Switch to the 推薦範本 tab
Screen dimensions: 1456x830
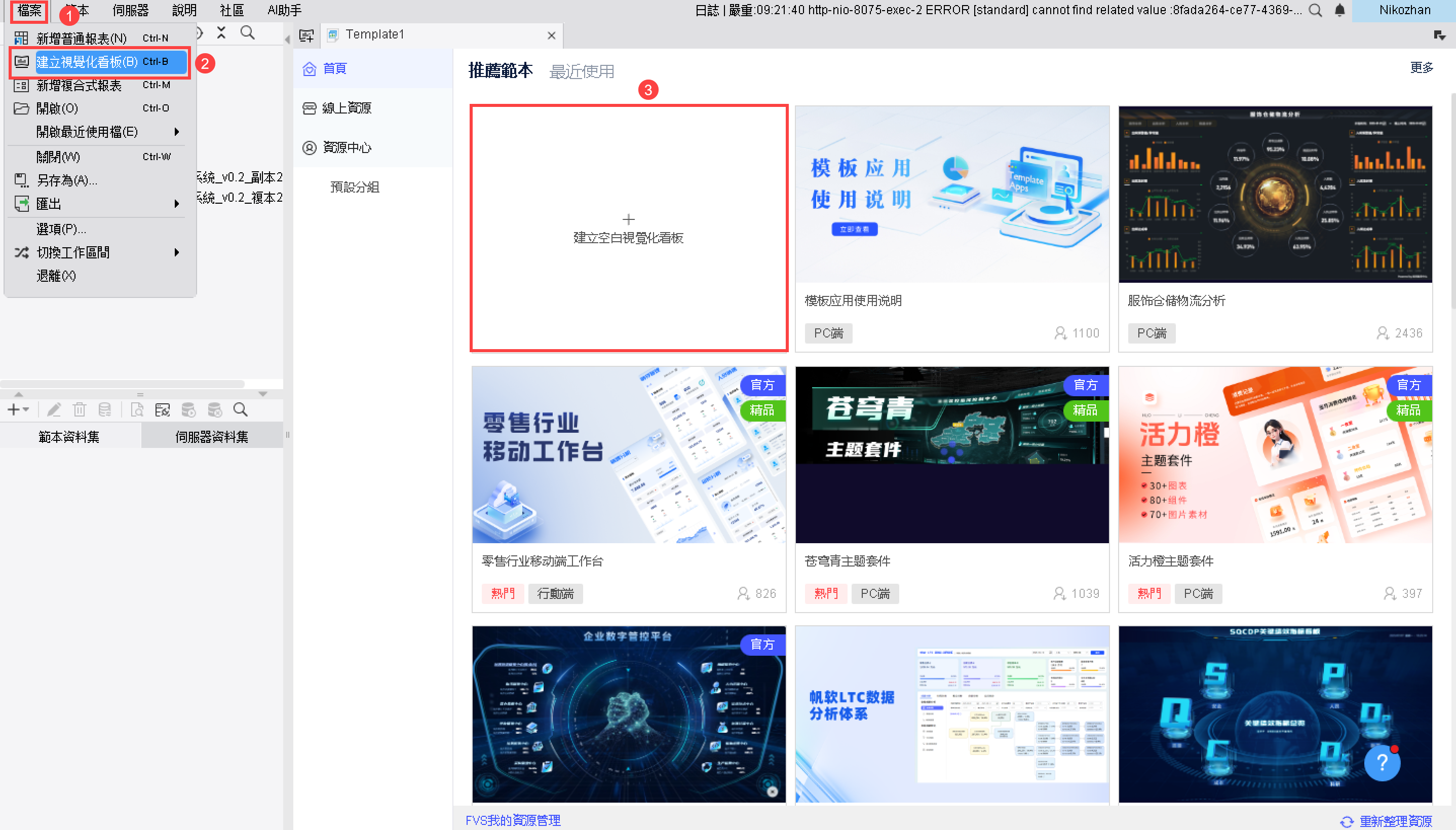501,70
